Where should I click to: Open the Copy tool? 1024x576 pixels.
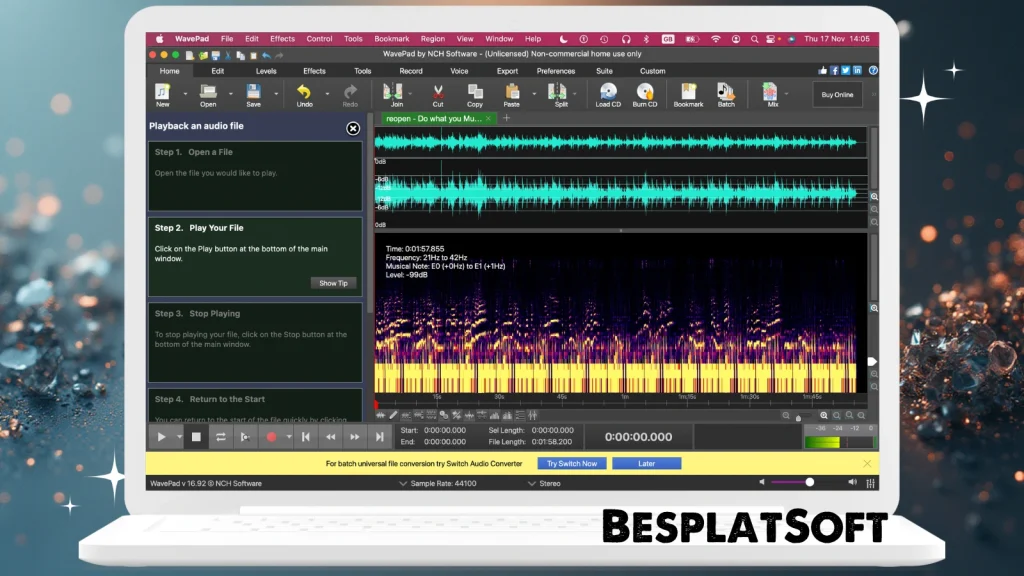[474, 93]
